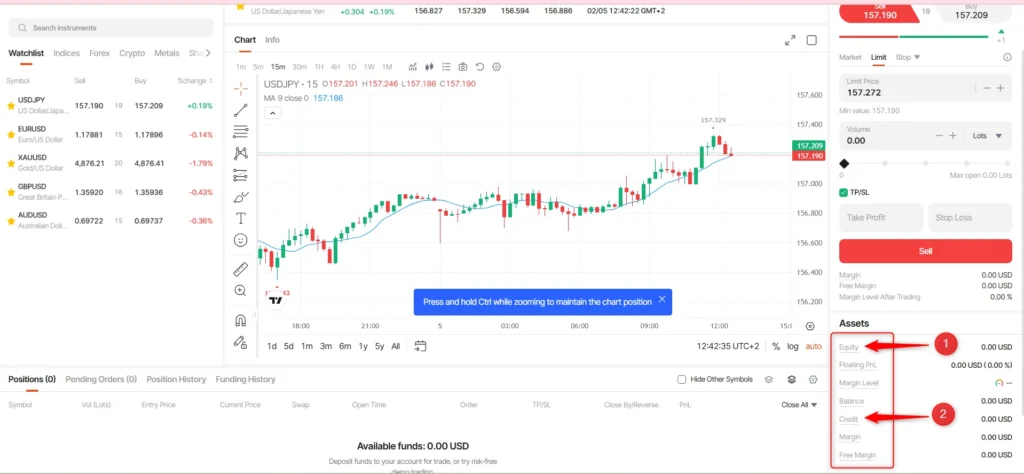This screenshot has width=1024, height=474.
Task: Open the emoji icons tool
Action: [240, 240]
